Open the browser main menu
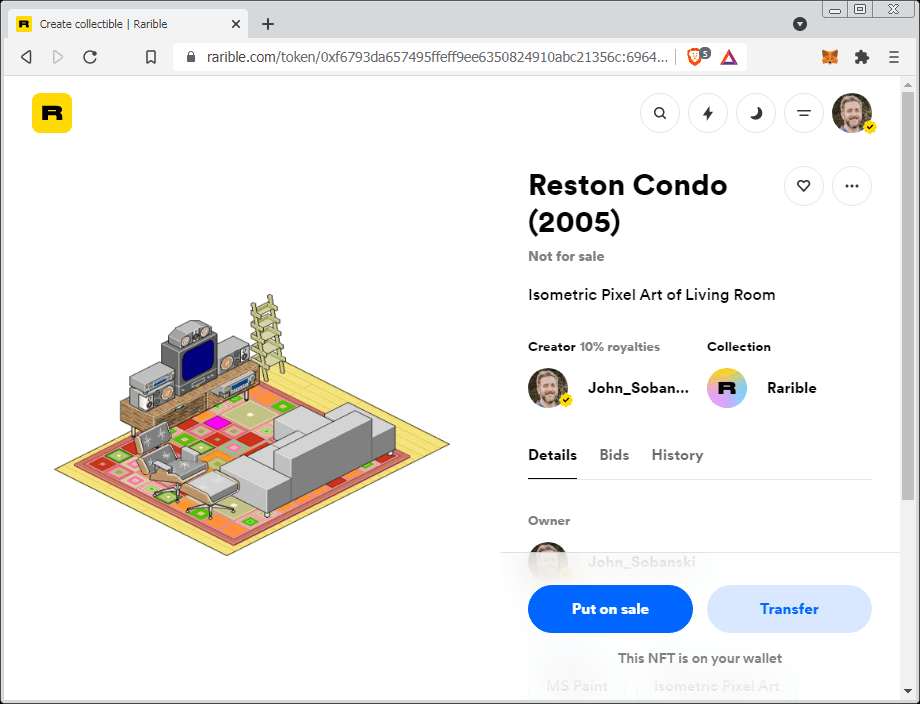The width and height of the screenshot is (920, 704). pyautogui.click(x=894, y=57)
